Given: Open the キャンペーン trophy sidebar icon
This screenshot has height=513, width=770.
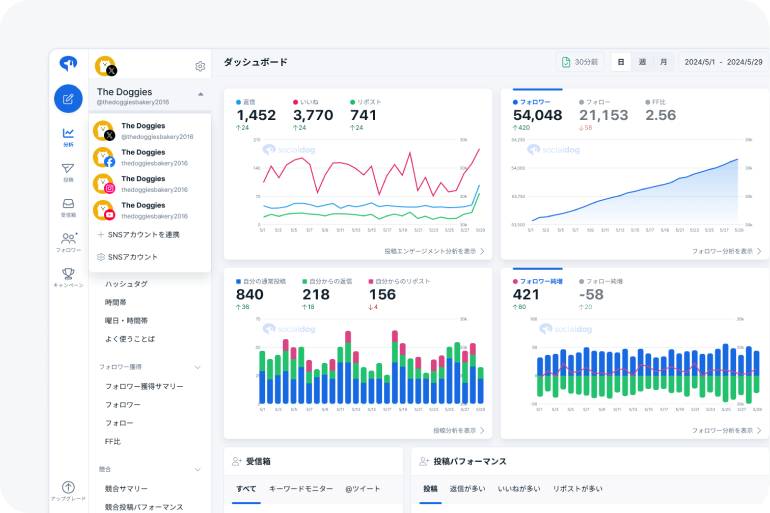Looking at the screenshot, I should pos(68,277).
